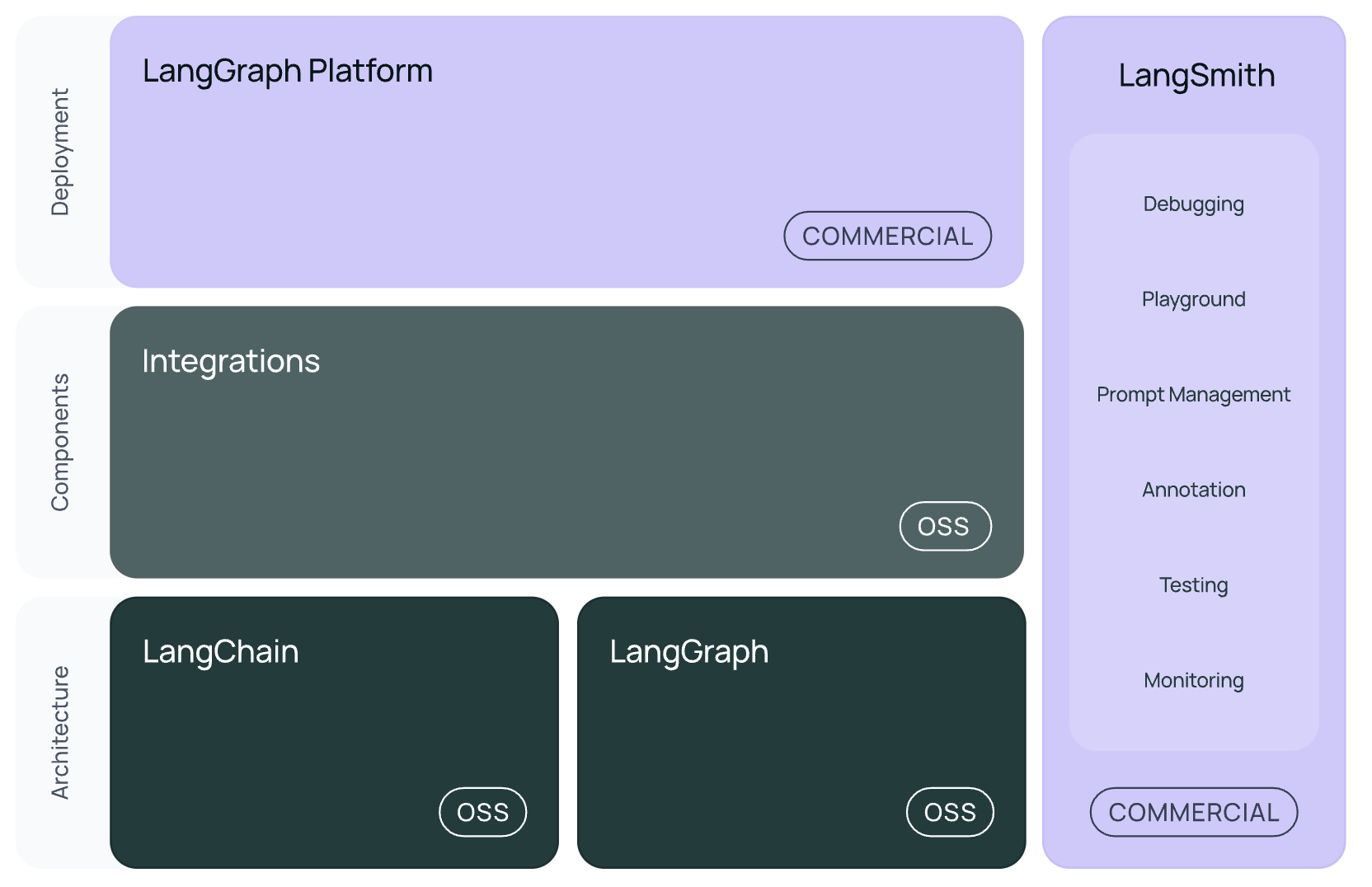Click the Integrations heading

(231, 362)
